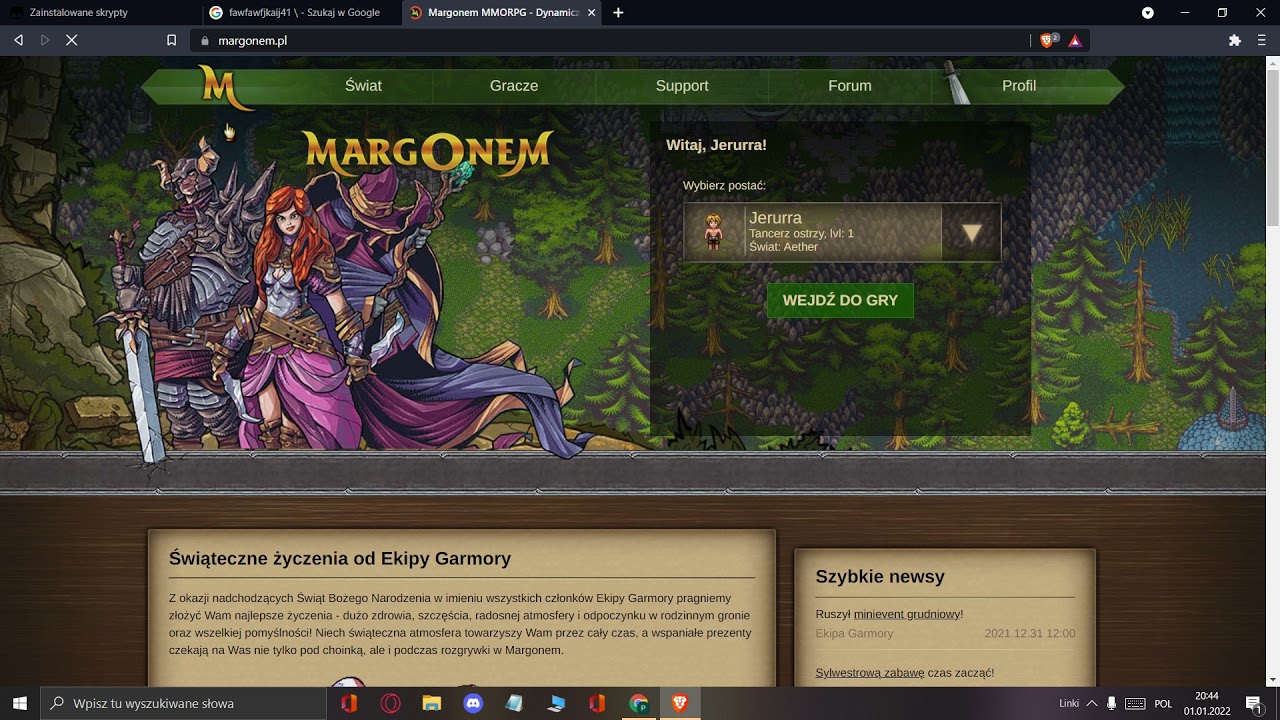
Task: Click the Witaj, Jerurra! greeting
Action: pyautogui.click(x=716, y=145)
